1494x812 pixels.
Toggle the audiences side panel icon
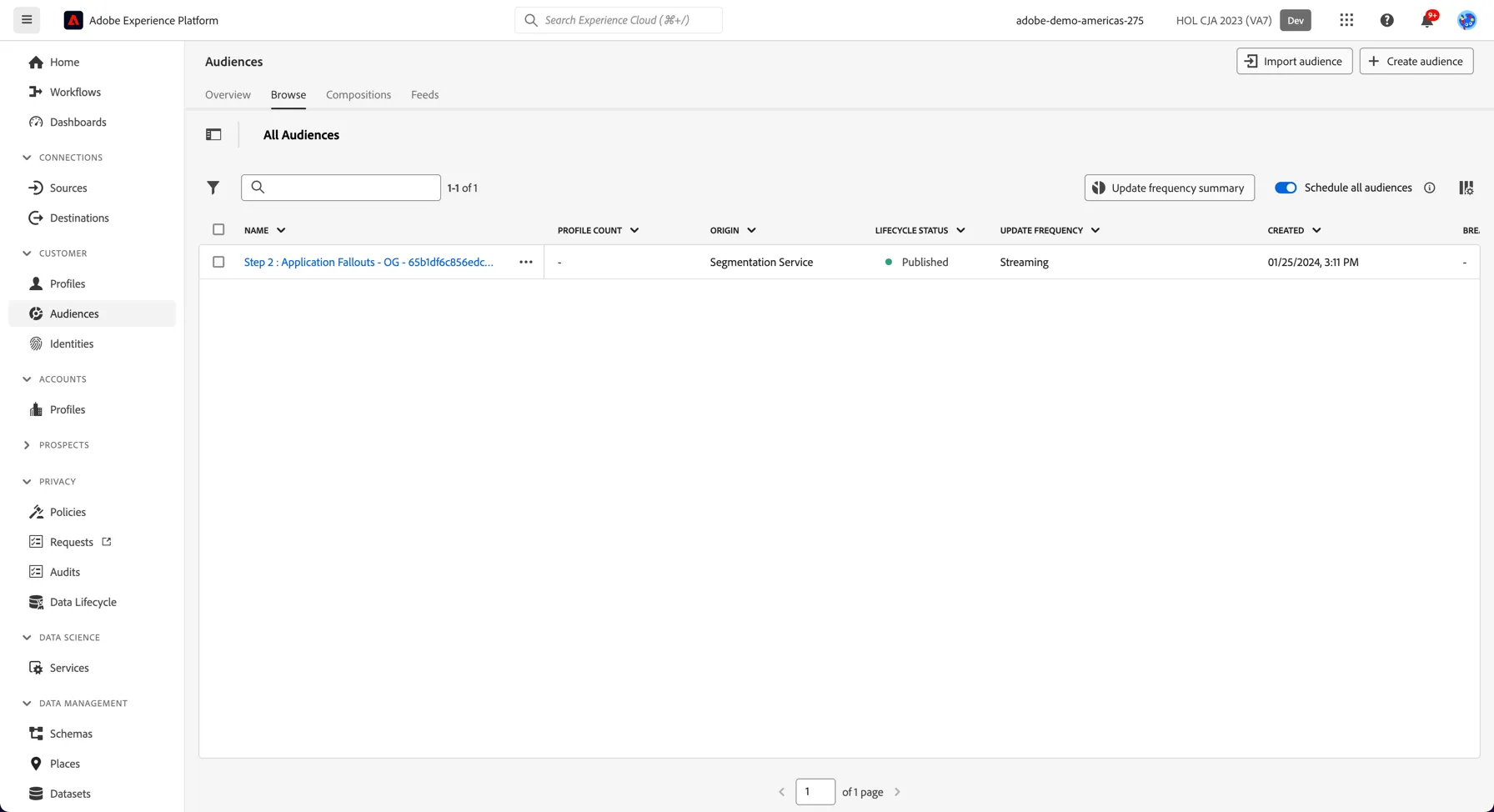click(x=213, y=134)
